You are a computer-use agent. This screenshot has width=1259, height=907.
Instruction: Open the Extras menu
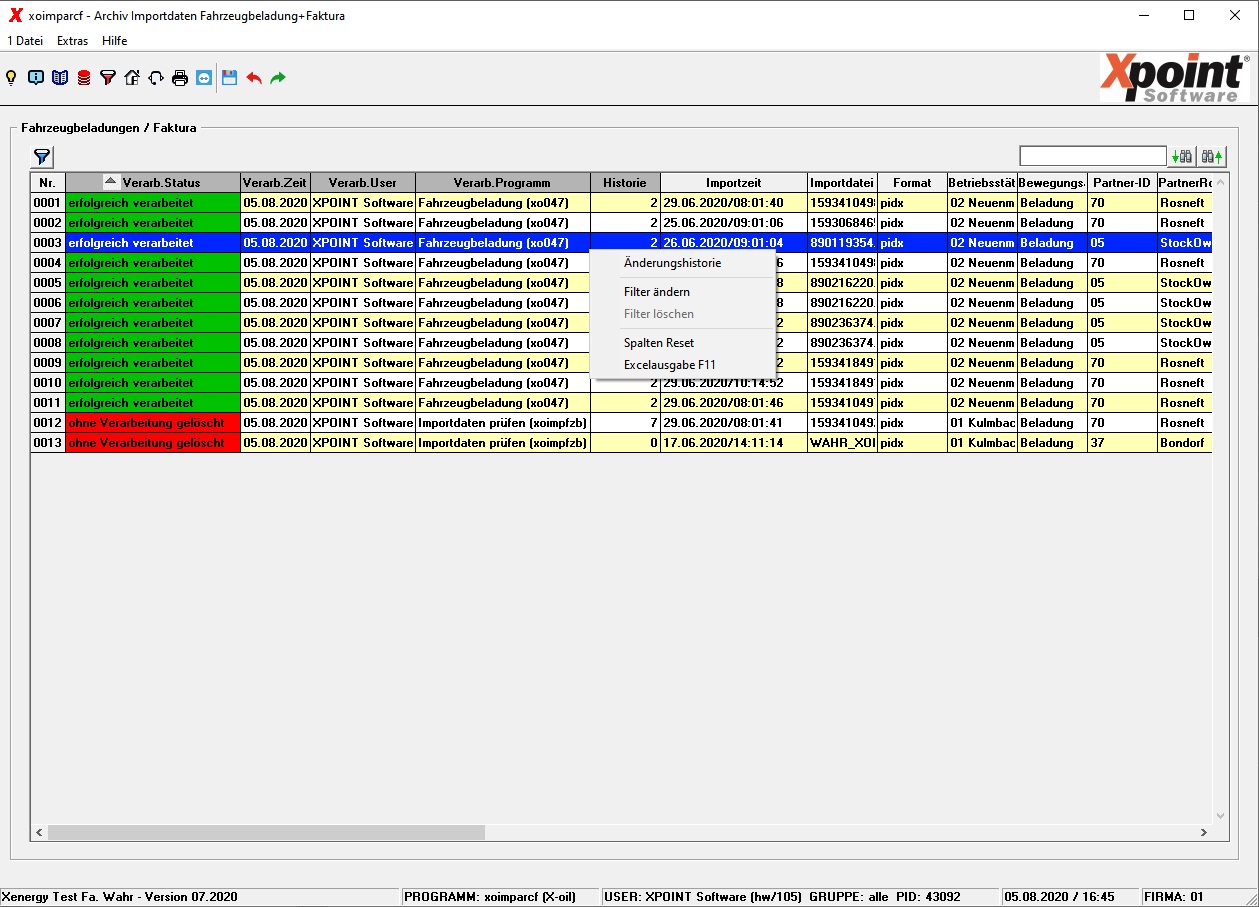pos(72,41)
